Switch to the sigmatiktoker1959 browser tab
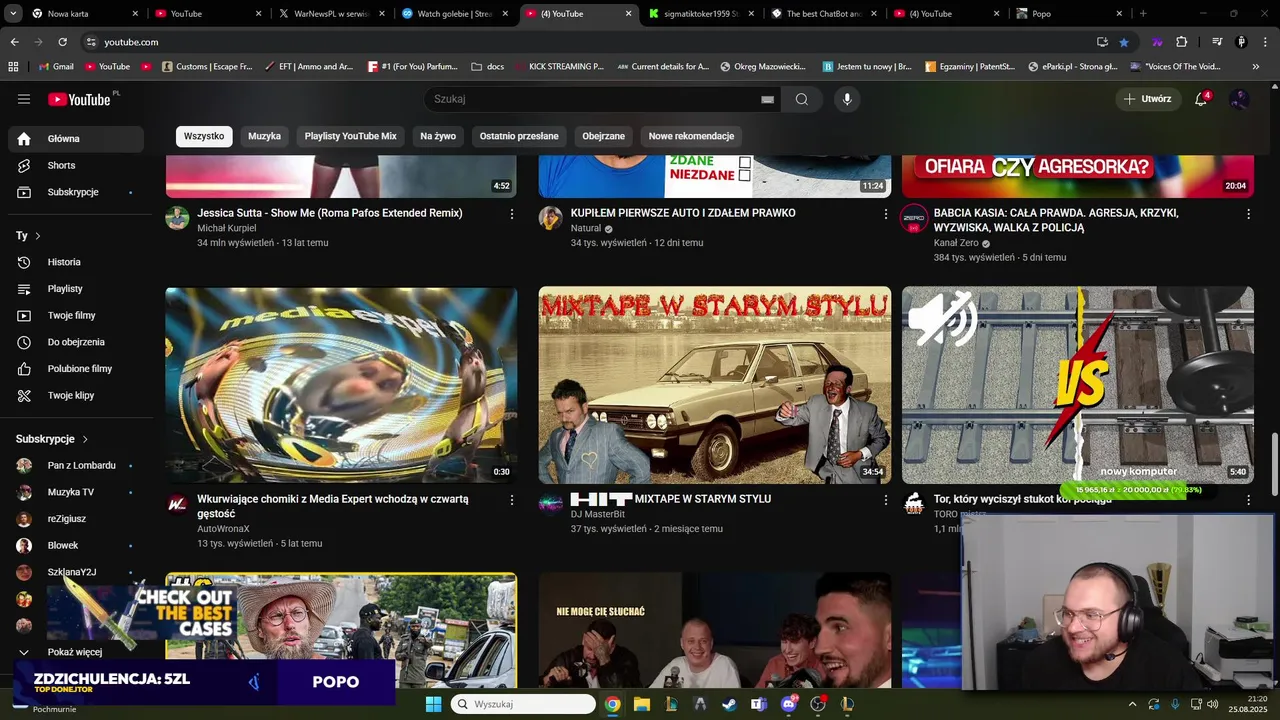Image resolution: width=1280 pixels, height=720 pixels. [x=701, y=14]
